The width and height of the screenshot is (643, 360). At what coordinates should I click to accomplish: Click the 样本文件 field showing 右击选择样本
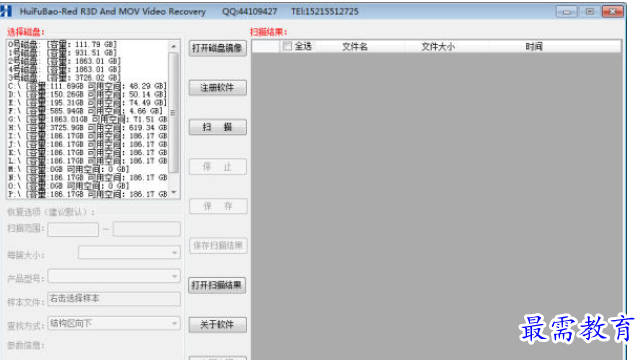(114, 299)
